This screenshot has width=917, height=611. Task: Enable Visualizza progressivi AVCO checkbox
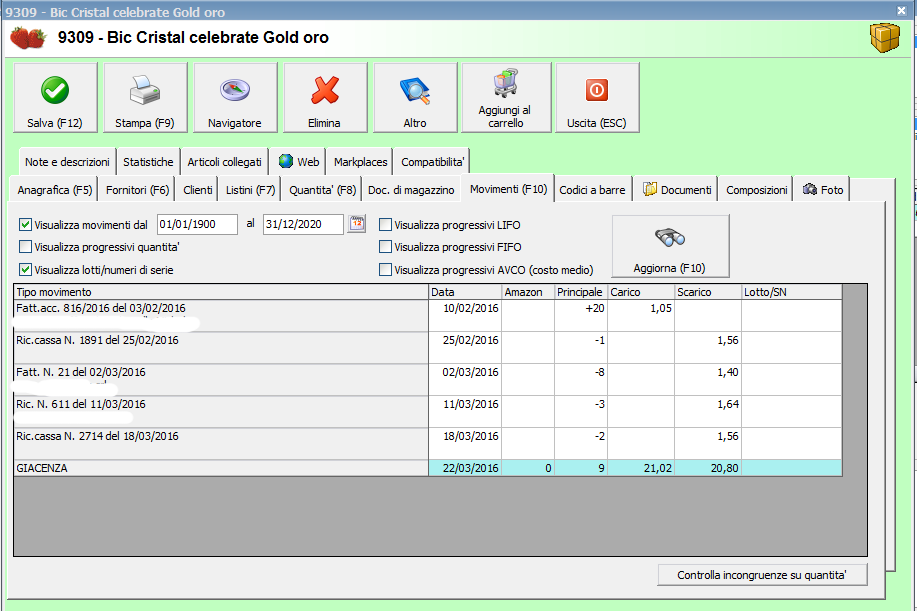[385, 270]
